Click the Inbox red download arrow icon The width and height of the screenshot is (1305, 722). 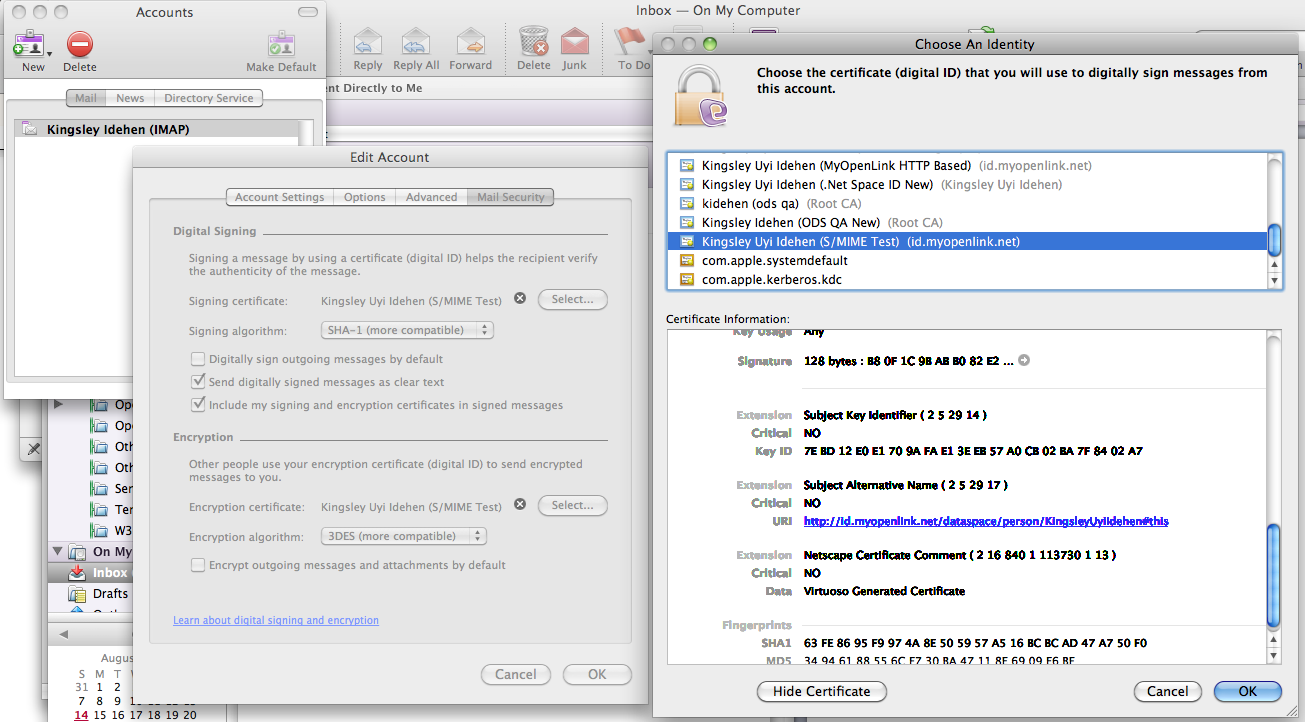tap(77, 573)
